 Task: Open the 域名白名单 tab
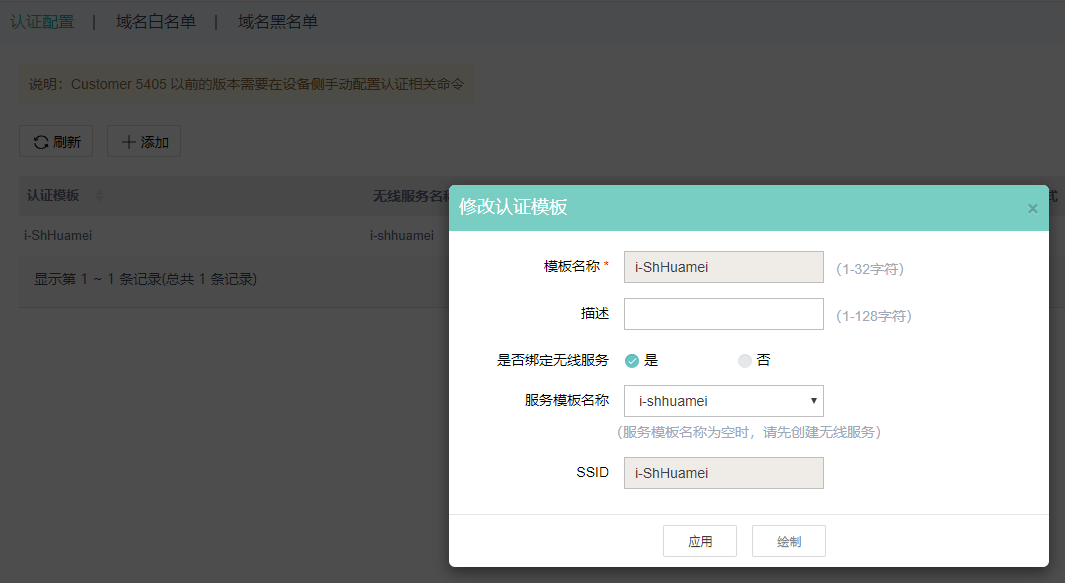click(156, 21)
